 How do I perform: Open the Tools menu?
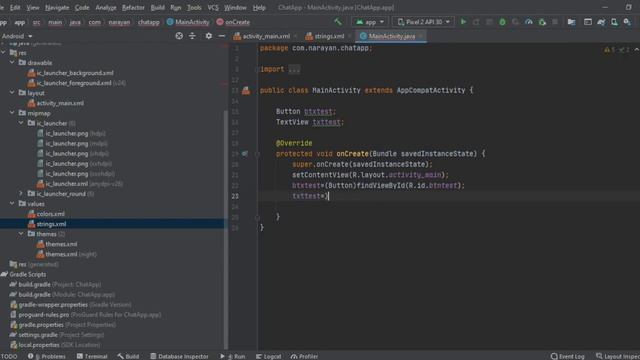coord(194,7)
